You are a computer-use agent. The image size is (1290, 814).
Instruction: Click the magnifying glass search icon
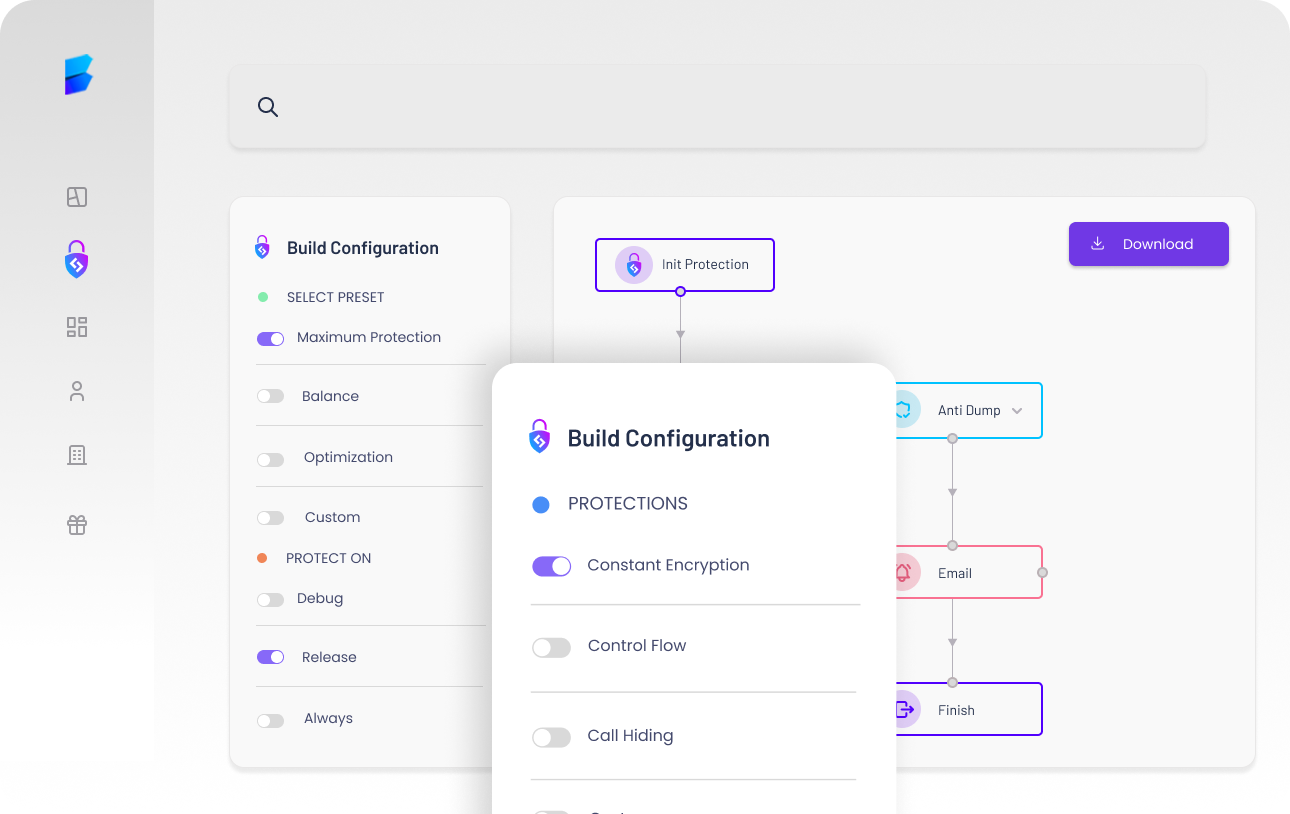[x=267, y=107]
